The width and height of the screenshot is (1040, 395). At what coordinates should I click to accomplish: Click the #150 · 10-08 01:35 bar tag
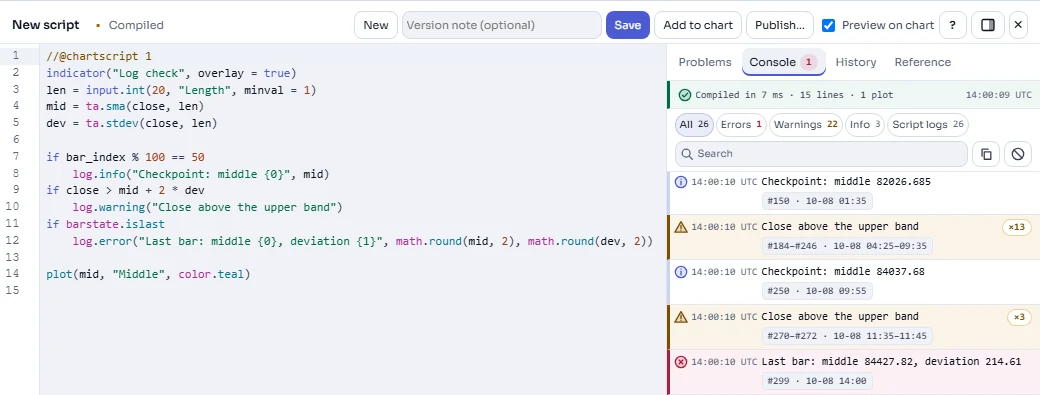[817, 201]
